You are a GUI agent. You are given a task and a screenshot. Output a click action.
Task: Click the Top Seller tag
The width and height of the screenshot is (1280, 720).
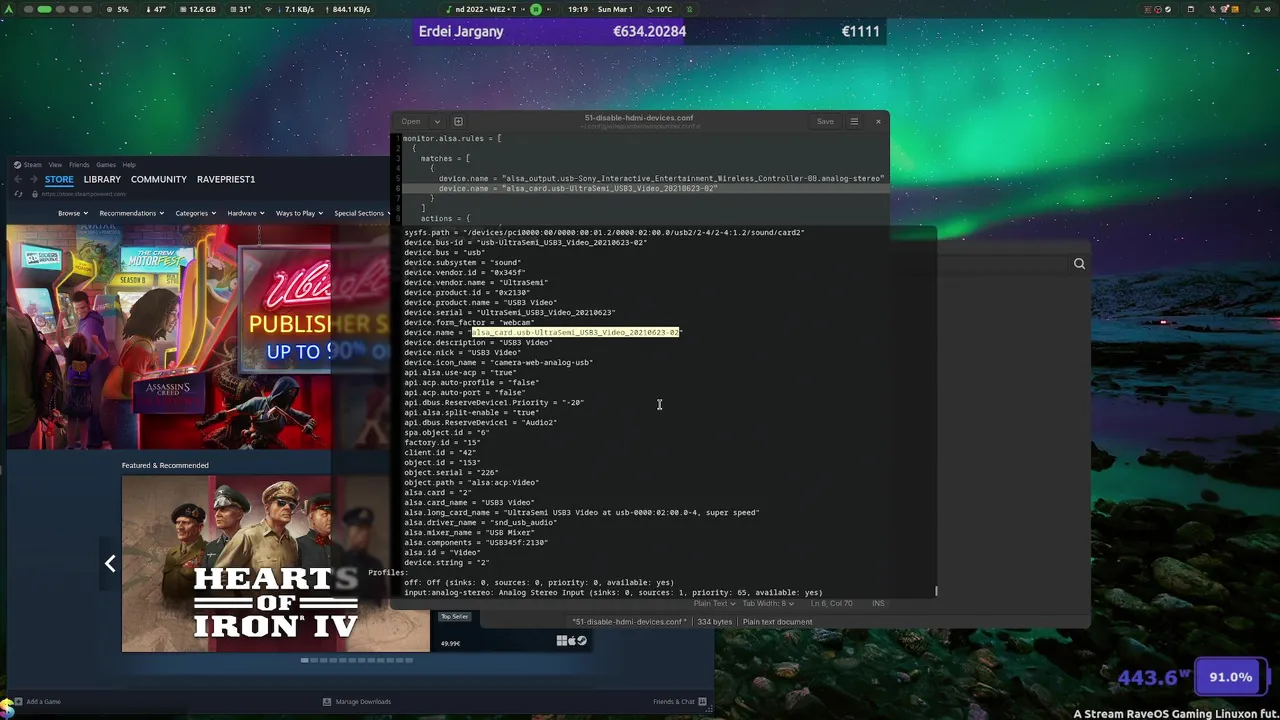[x=455, y=616]
